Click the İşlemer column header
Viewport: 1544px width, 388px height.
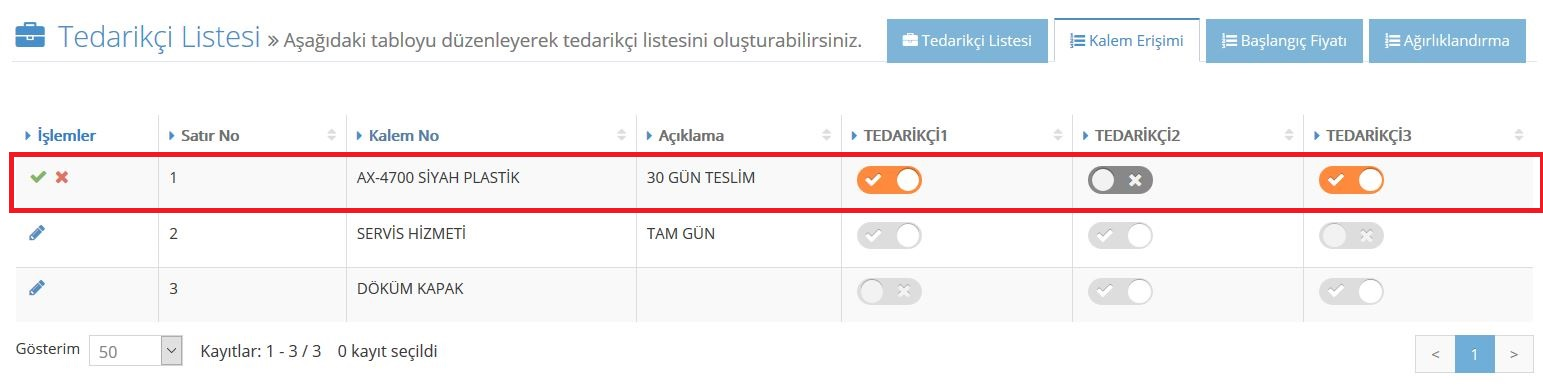pyautogui.click(x=66, y=135)
